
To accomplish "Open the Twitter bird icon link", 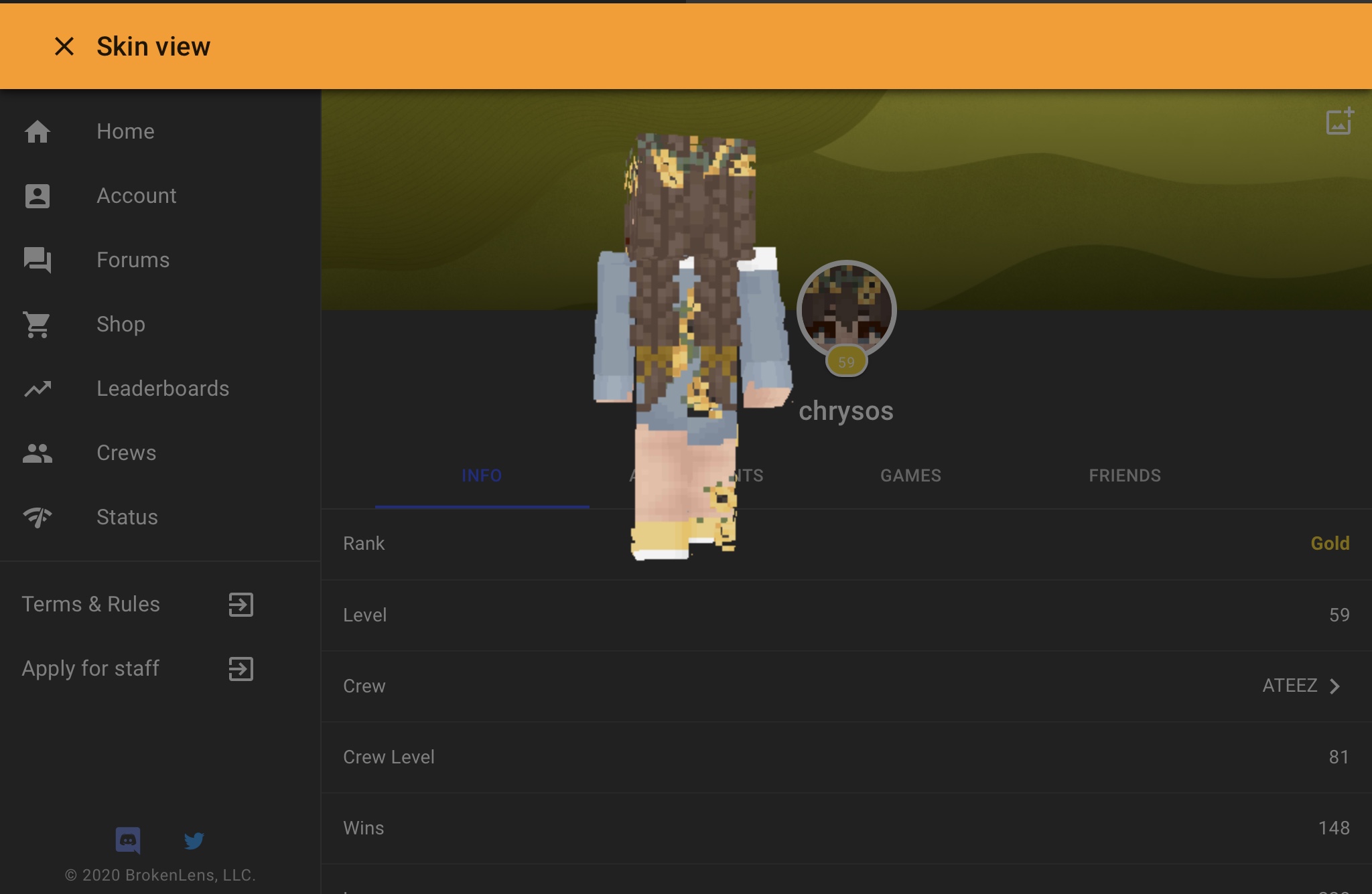I will pyautogui.click(x=194, y=840).
